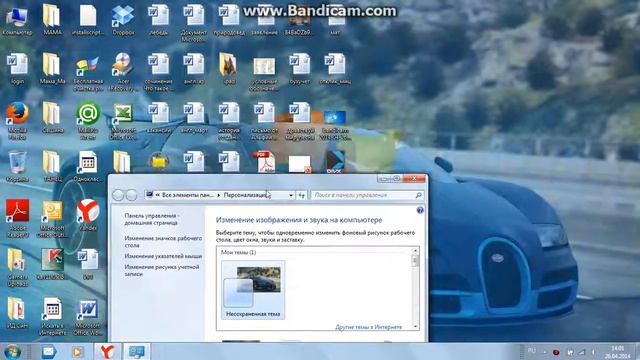Expand arrow after Все элементы breadcrumb
The image size is (640, 360).
(219, 195)
